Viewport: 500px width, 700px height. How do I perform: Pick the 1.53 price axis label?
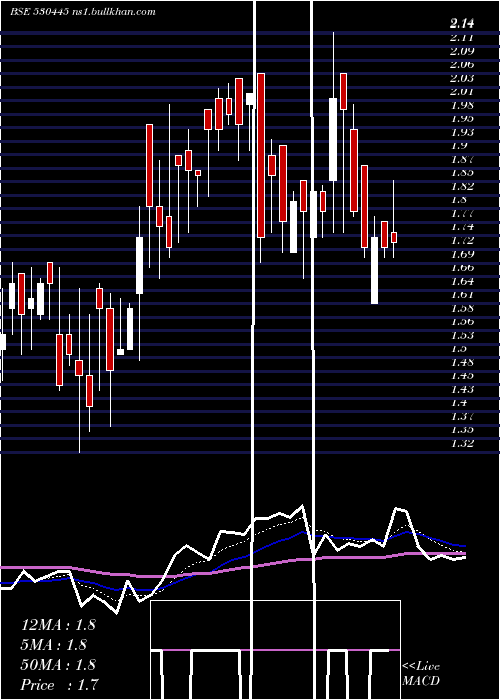click(462, 335)
